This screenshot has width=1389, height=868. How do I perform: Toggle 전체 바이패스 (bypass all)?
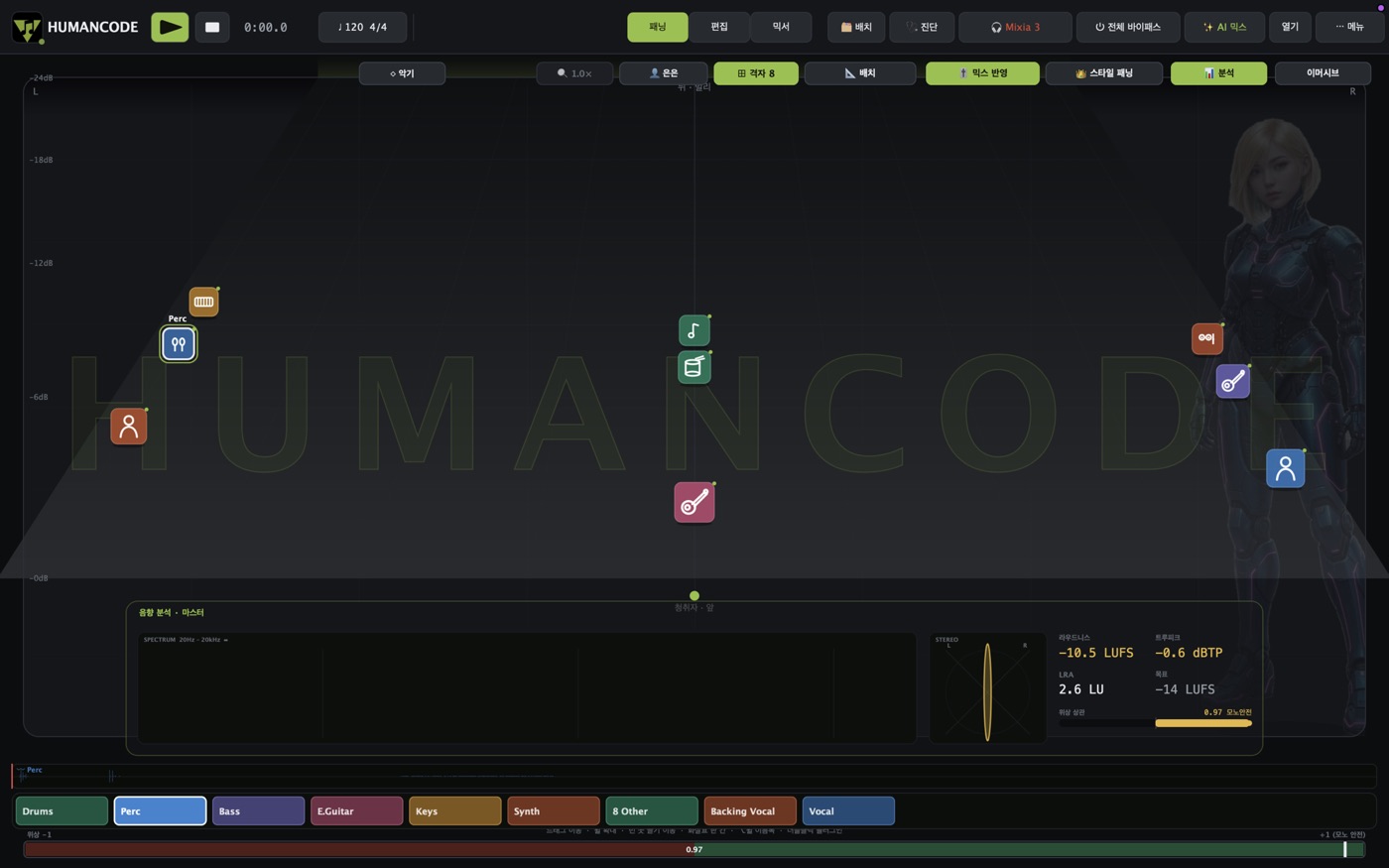click(1128, 27)
